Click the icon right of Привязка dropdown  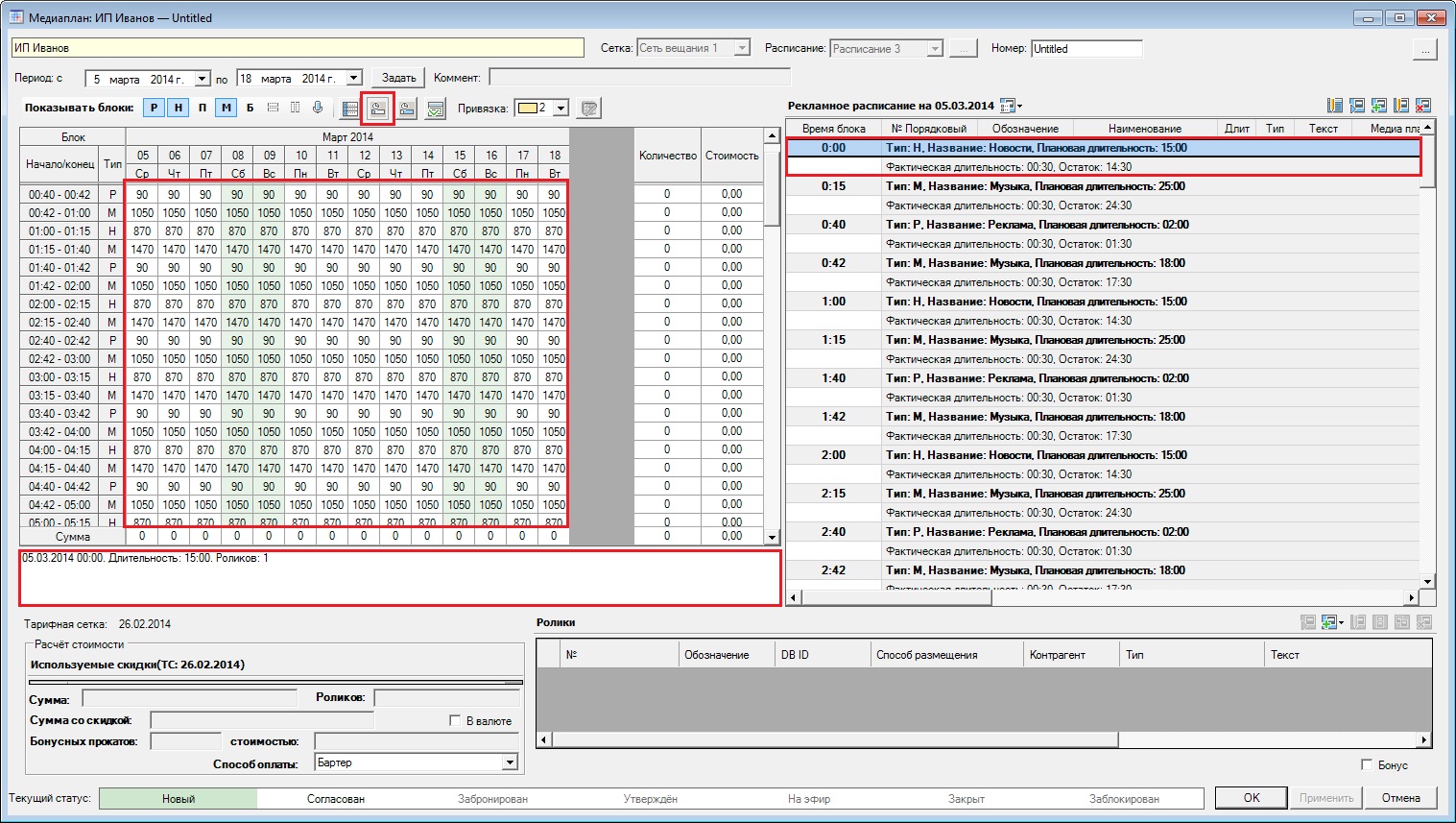(590, 109)
